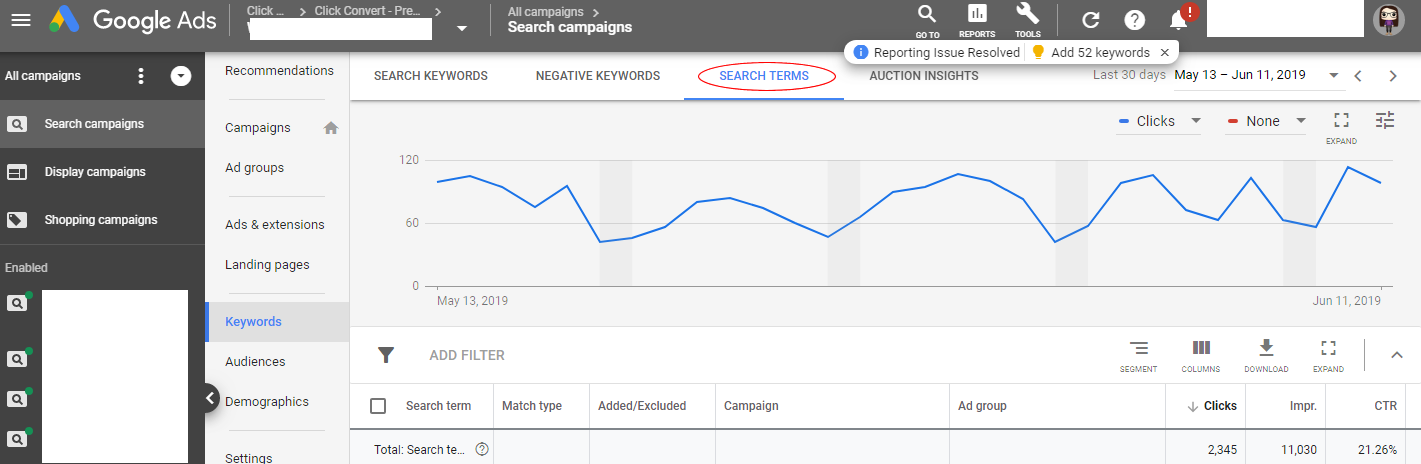The image size is (1421, 464).
Task: Open the Tools wrench icon
Action: [x=1027, y=20]
